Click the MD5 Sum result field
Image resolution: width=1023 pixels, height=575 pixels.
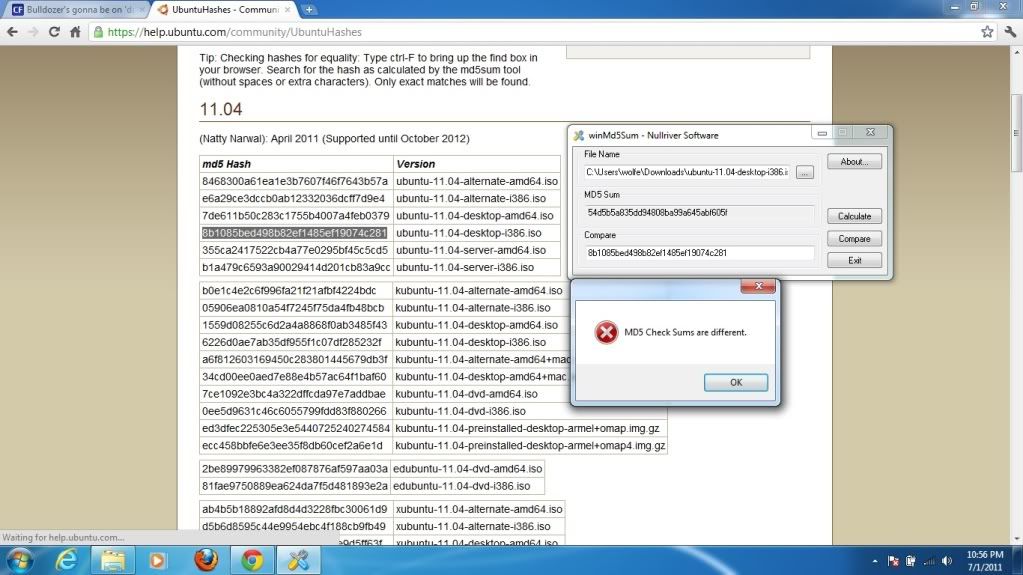click(699, 213)
